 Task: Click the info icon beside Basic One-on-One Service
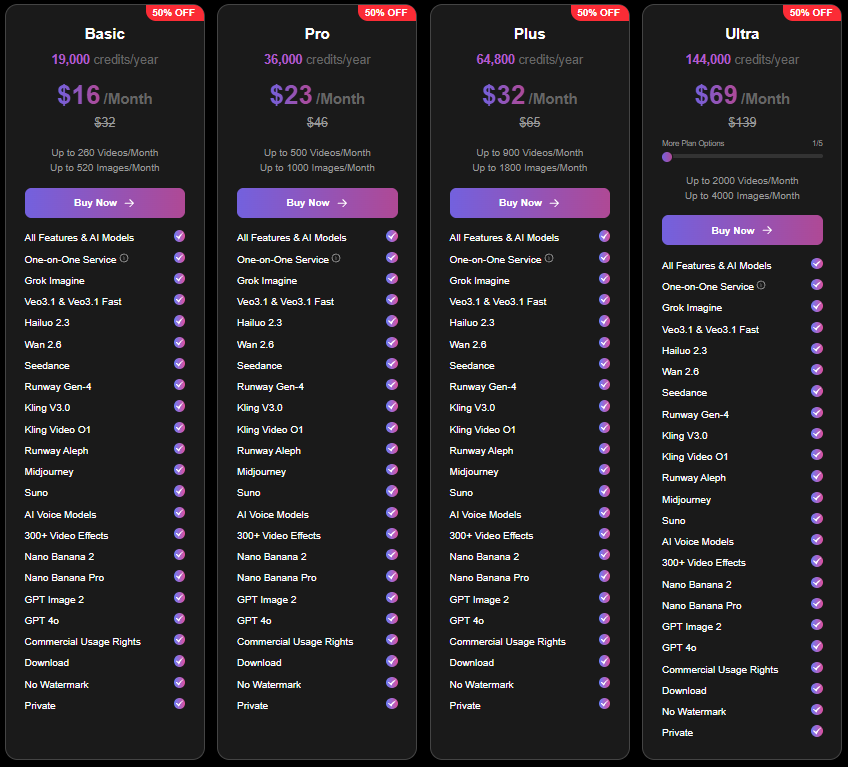(x=124, y=258)
